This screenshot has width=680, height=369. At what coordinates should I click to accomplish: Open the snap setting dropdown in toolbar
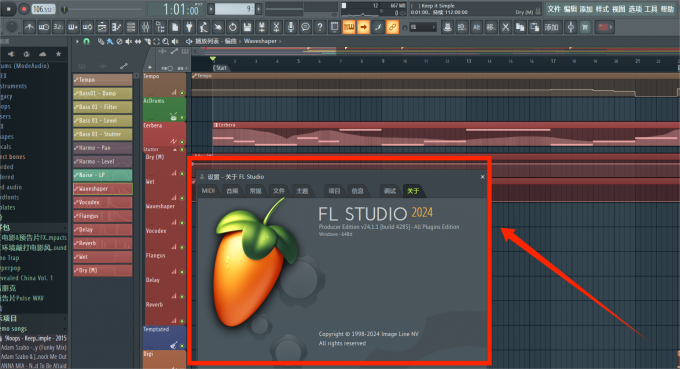pos(422,27)
